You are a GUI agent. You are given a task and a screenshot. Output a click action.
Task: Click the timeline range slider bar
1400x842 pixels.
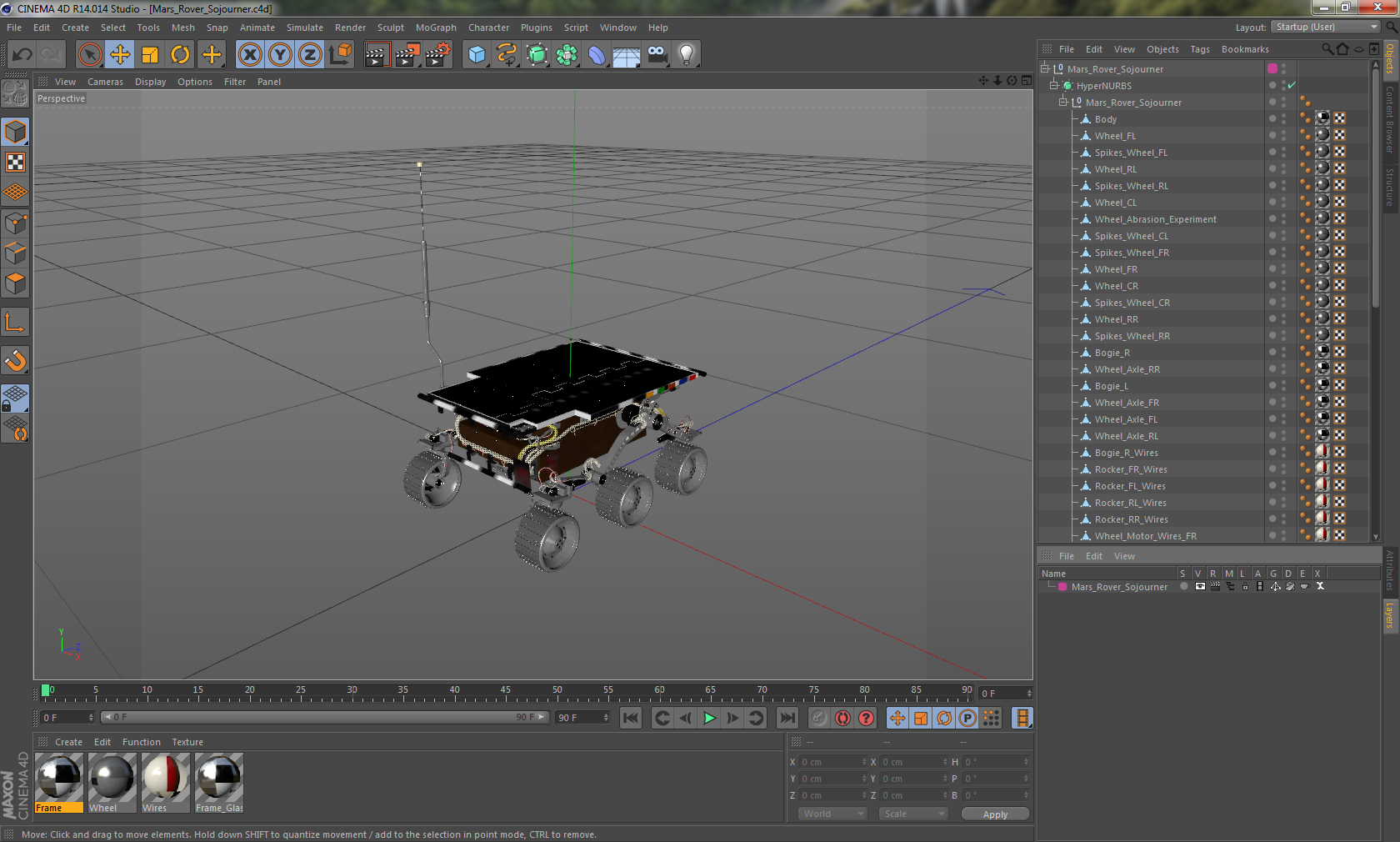point(325,717)
